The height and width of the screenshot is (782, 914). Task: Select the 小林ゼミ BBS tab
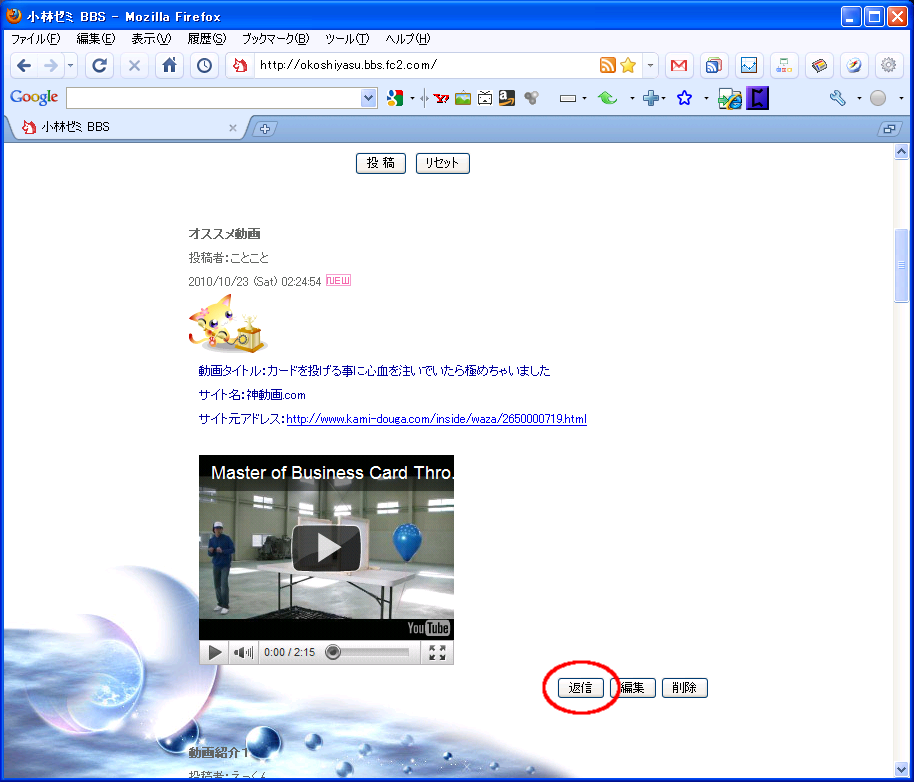coord(120,128)
